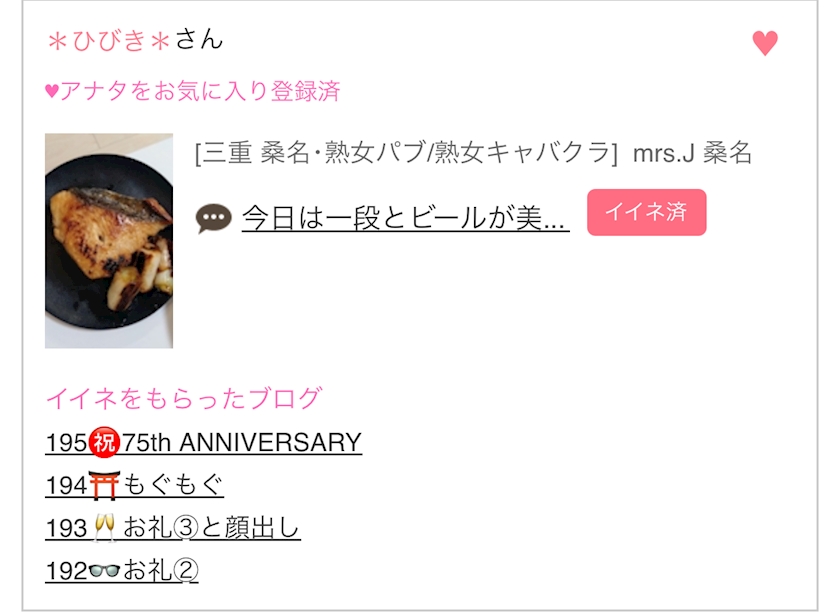
Task: Click the mrs.J 桑名 shop name
Action: coord(692,153)
